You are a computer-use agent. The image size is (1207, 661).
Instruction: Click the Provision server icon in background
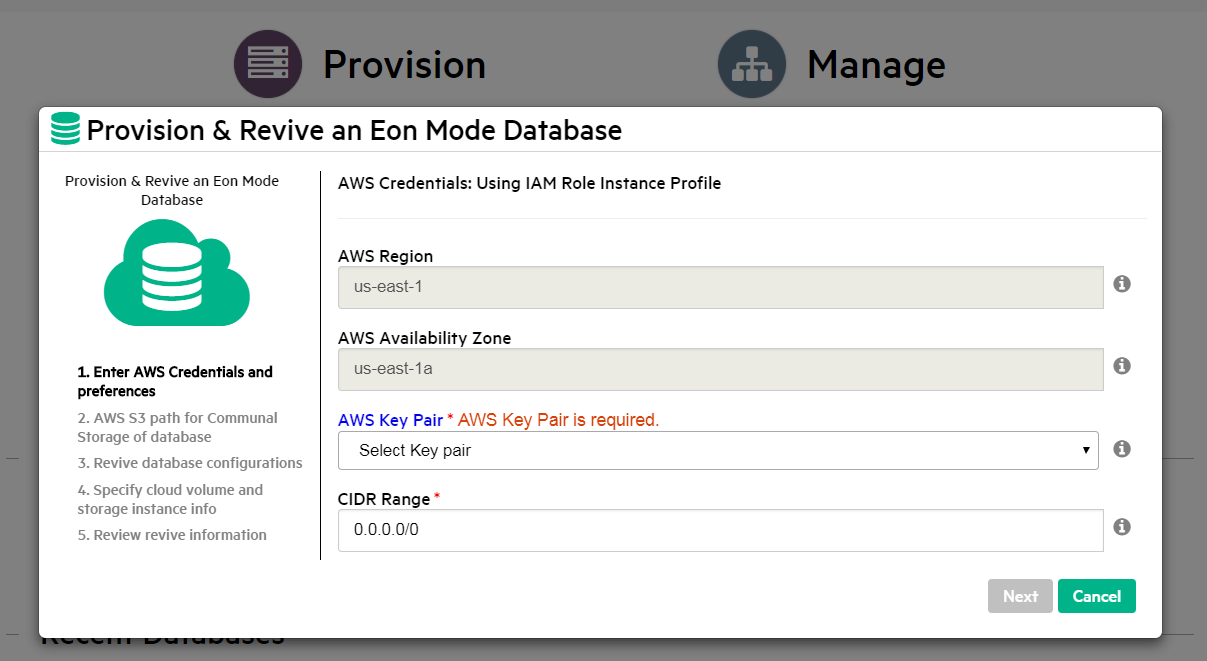point(268,64)
